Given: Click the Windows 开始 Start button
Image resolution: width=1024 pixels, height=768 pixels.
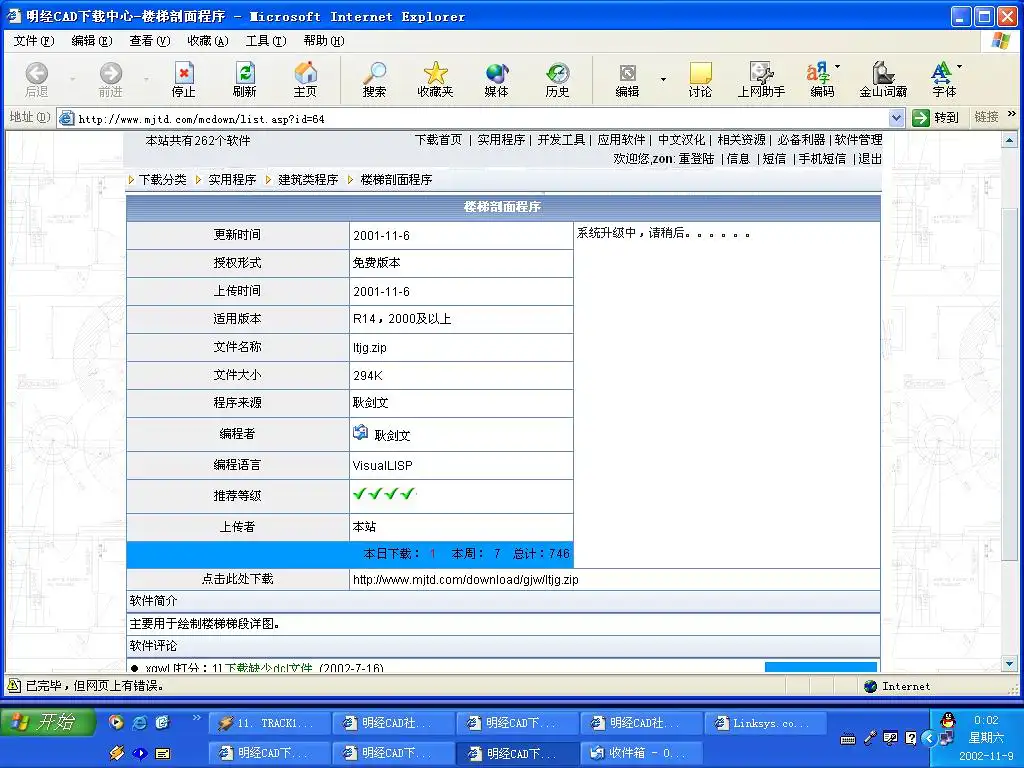Looking at the screenshot, I should coord(48,722).
